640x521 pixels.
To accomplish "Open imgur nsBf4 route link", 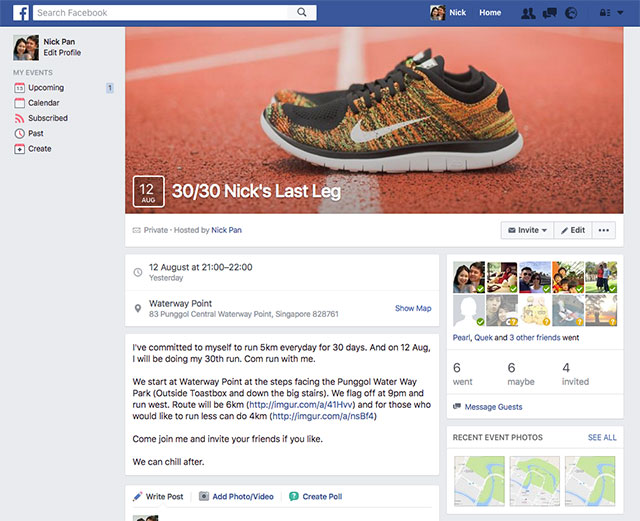I will [323, 416].
